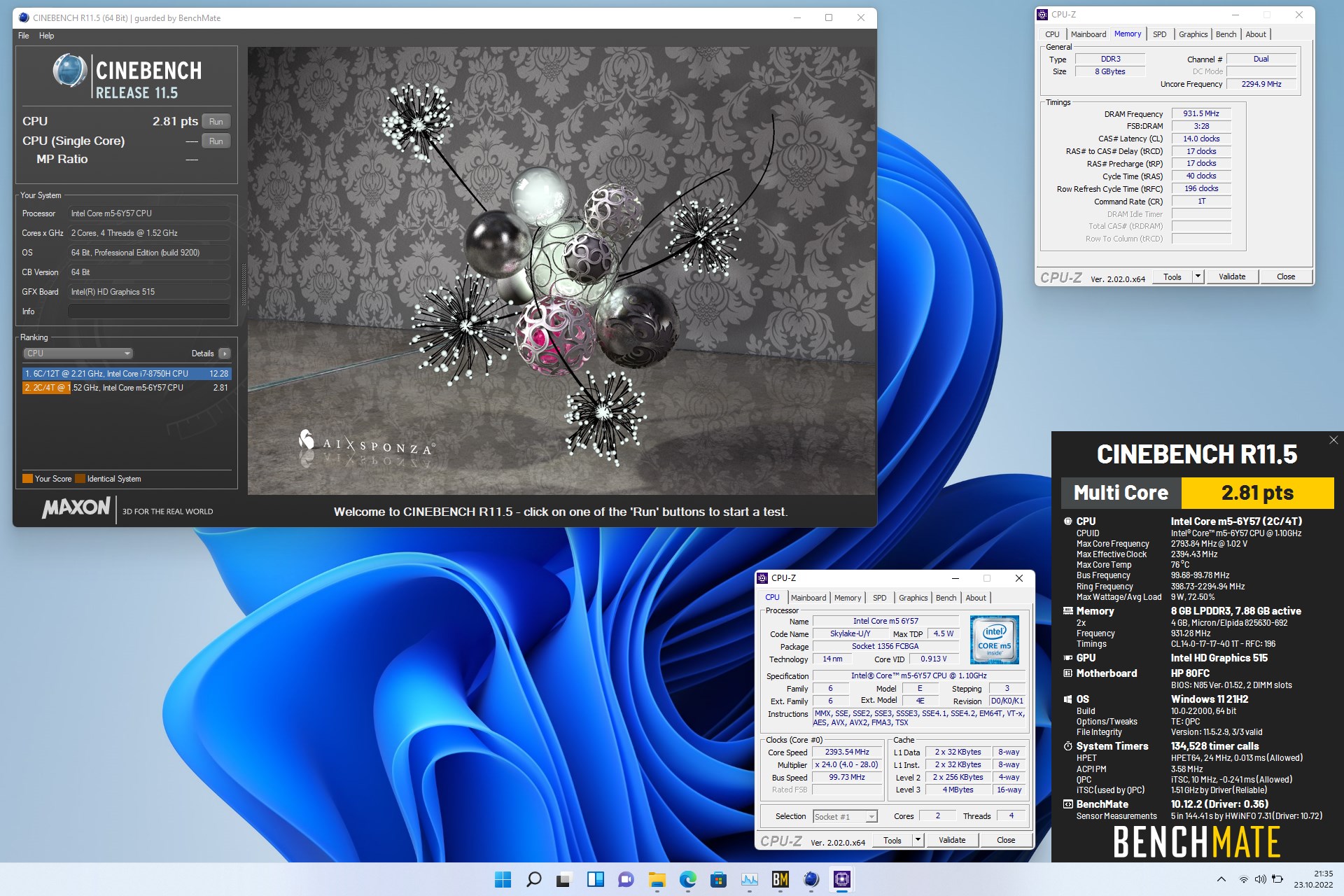Screen dimensions: 1344x896
Task: Open Microsoft Store from the taskbar
Action: tap(718, 879)
